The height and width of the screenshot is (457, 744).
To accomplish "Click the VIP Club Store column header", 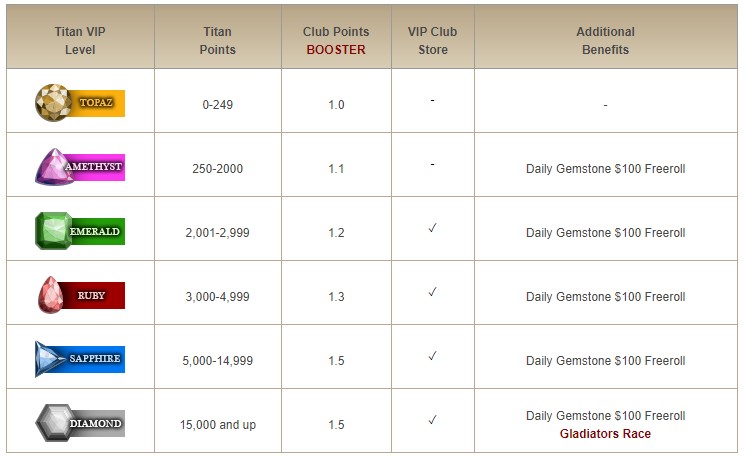I will pyautogui.click(x=432, y=41).
